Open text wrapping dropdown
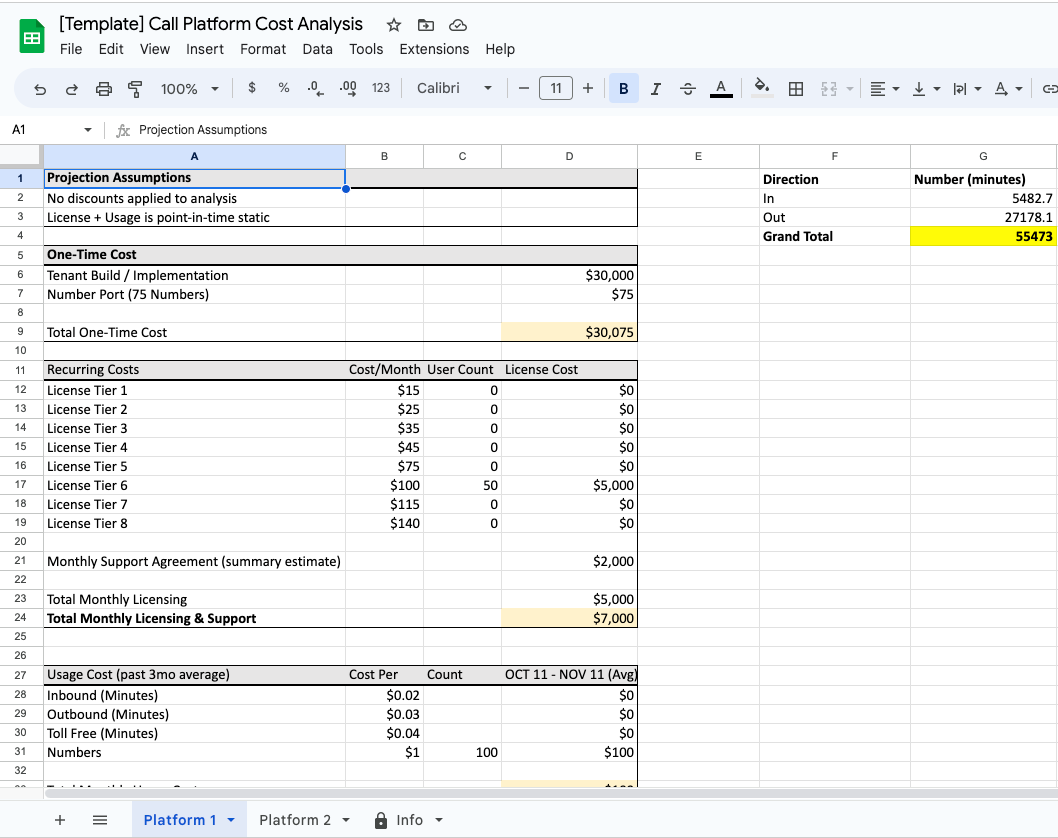Image resolution: width=1058 pixels, height=838 pixels. tap(967, 88)
